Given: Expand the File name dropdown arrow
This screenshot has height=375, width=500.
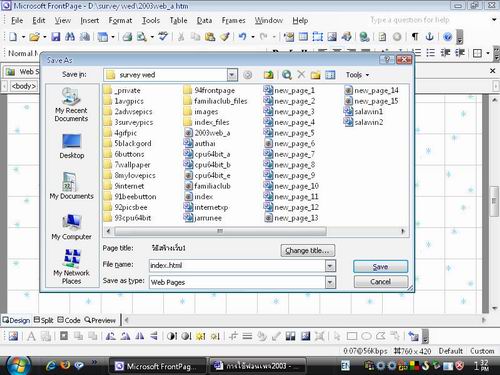Looking at the screenshot, I should [x=330, y=266].
